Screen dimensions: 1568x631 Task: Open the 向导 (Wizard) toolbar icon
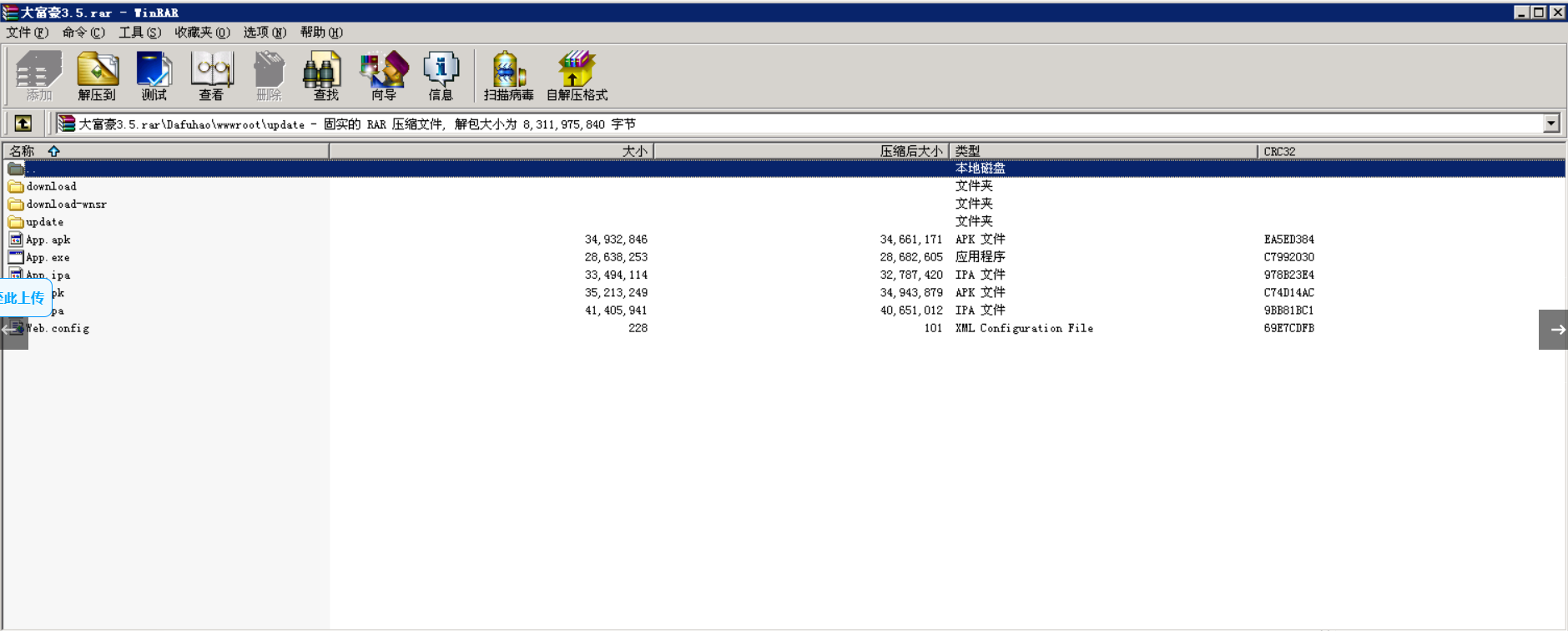(384, 76)
